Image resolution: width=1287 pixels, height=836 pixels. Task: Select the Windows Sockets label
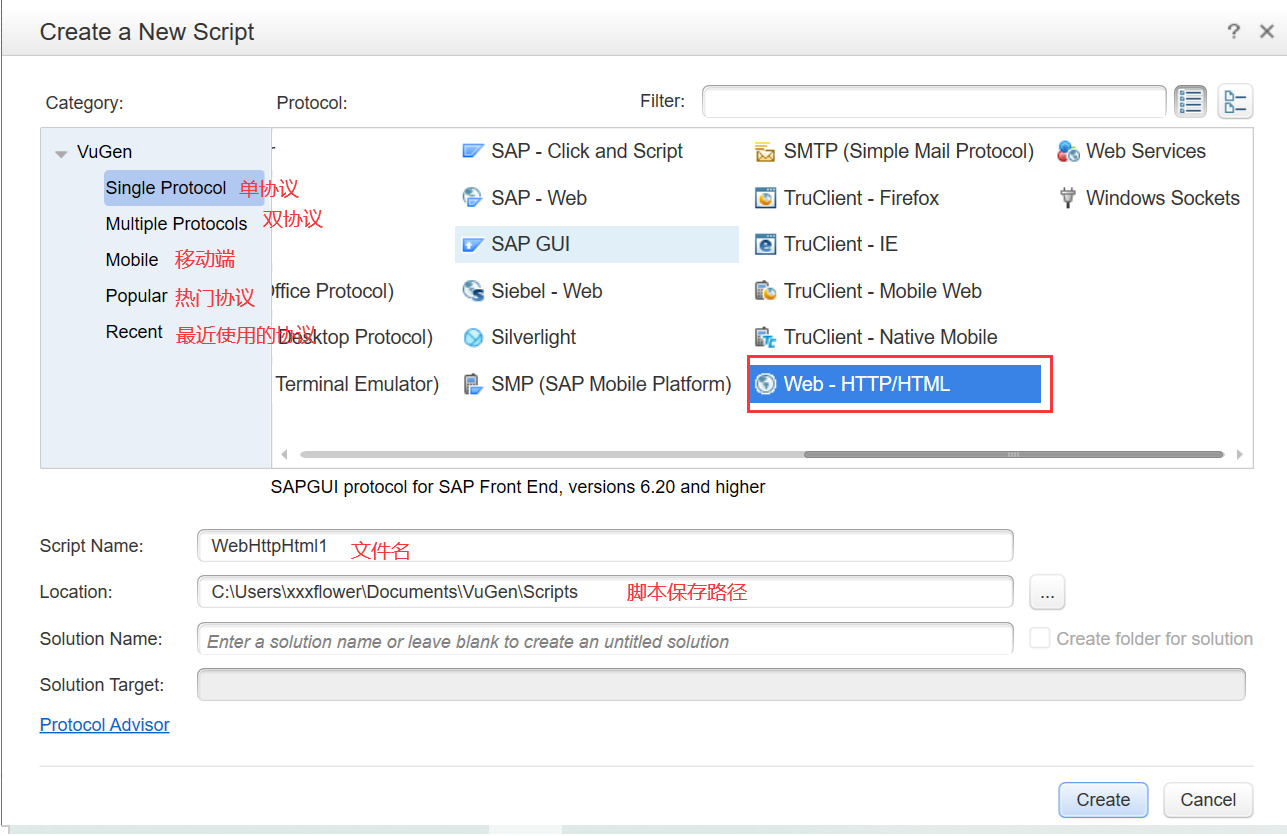[1163, 198]
